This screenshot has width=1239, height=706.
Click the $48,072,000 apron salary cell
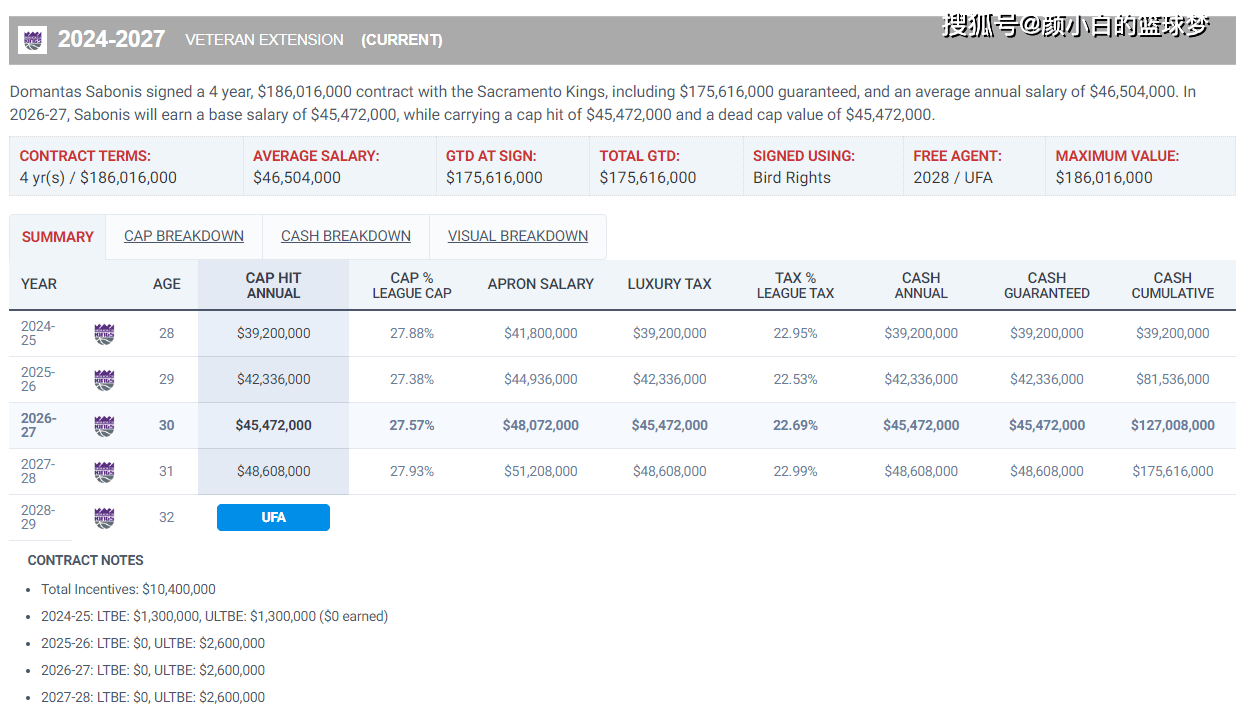click(x=541, y=425)
